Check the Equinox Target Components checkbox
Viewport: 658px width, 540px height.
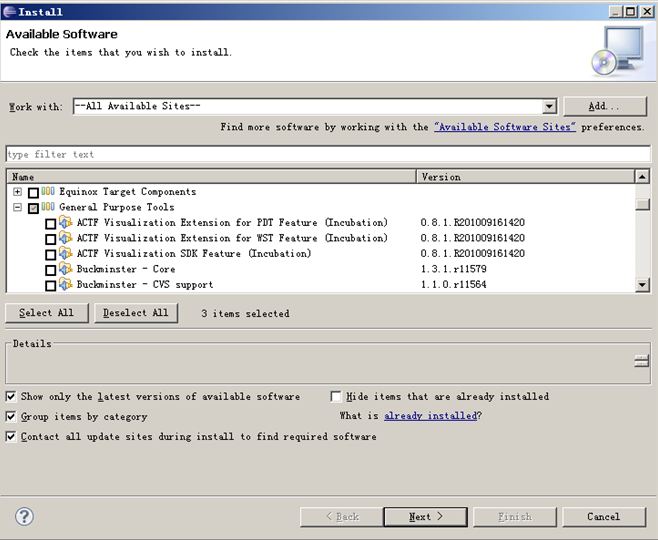point(33,193)
